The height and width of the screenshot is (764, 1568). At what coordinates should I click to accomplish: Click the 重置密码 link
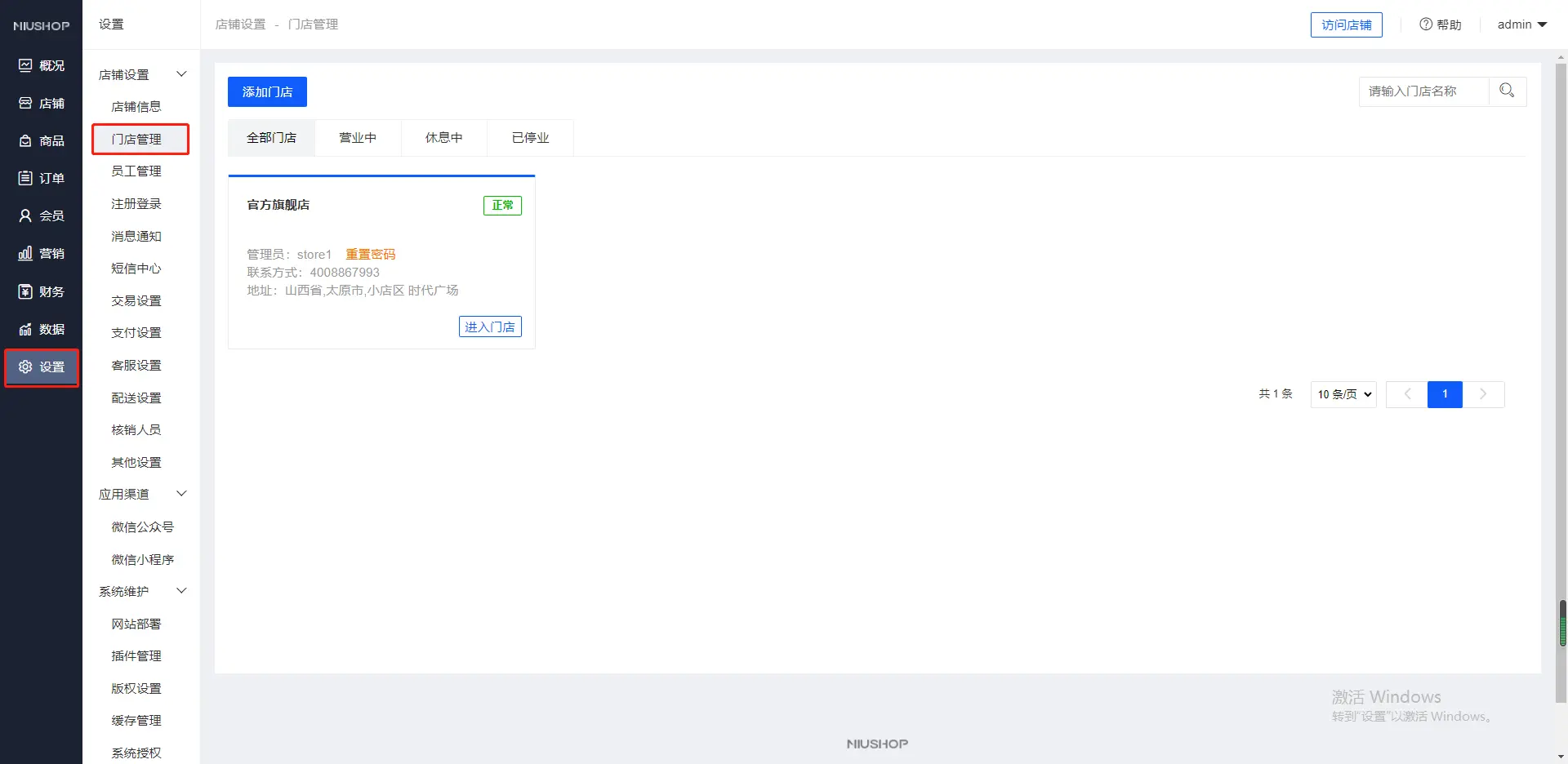[x=370, y=255]
